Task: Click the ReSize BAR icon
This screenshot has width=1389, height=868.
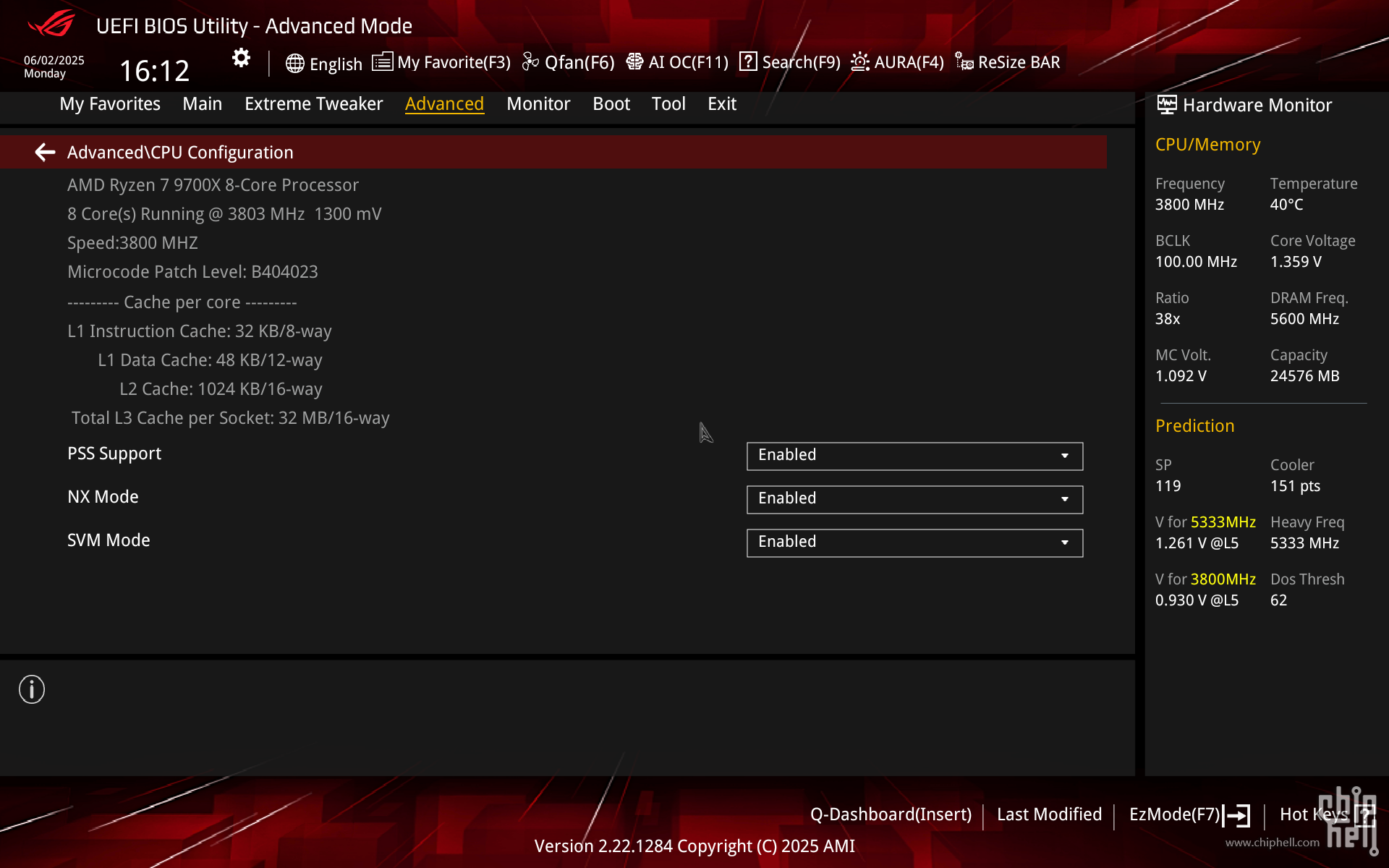Action: point(964,61)
